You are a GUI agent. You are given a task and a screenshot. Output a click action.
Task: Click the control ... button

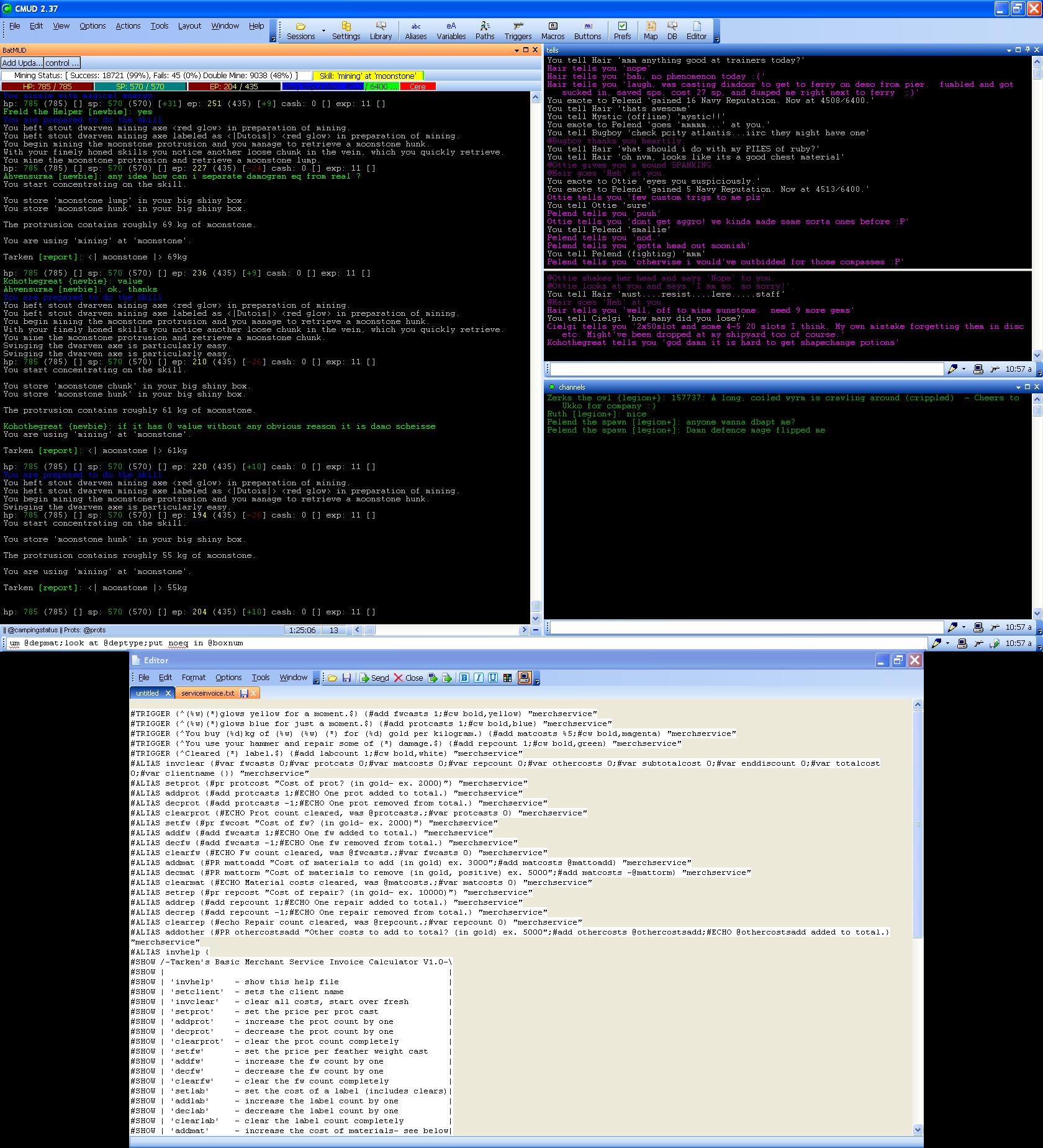62,63
